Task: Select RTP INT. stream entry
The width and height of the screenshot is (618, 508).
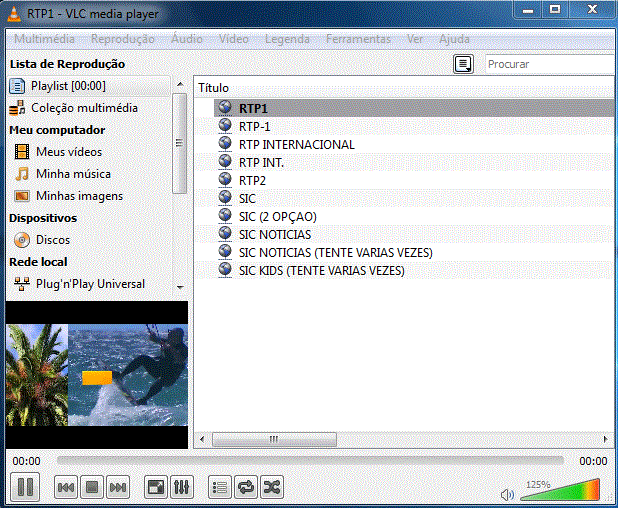Action: click(x=404, y=162)
